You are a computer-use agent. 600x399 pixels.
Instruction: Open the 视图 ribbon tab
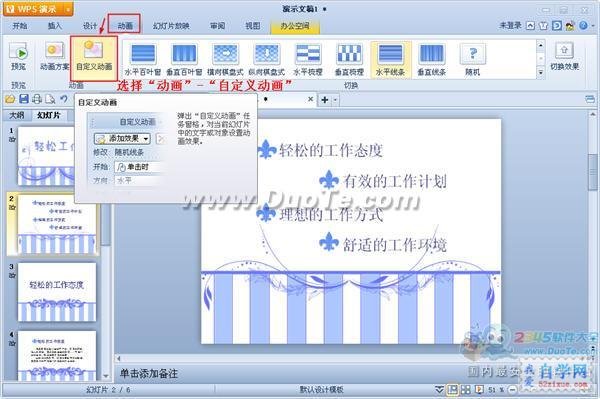click(x=253, y=26)
